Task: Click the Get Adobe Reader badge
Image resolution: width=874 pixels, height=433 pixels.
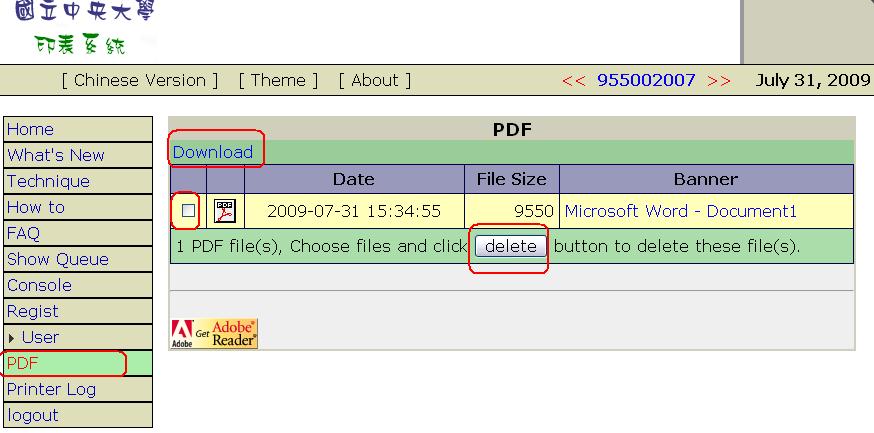Action: point(214,334)
